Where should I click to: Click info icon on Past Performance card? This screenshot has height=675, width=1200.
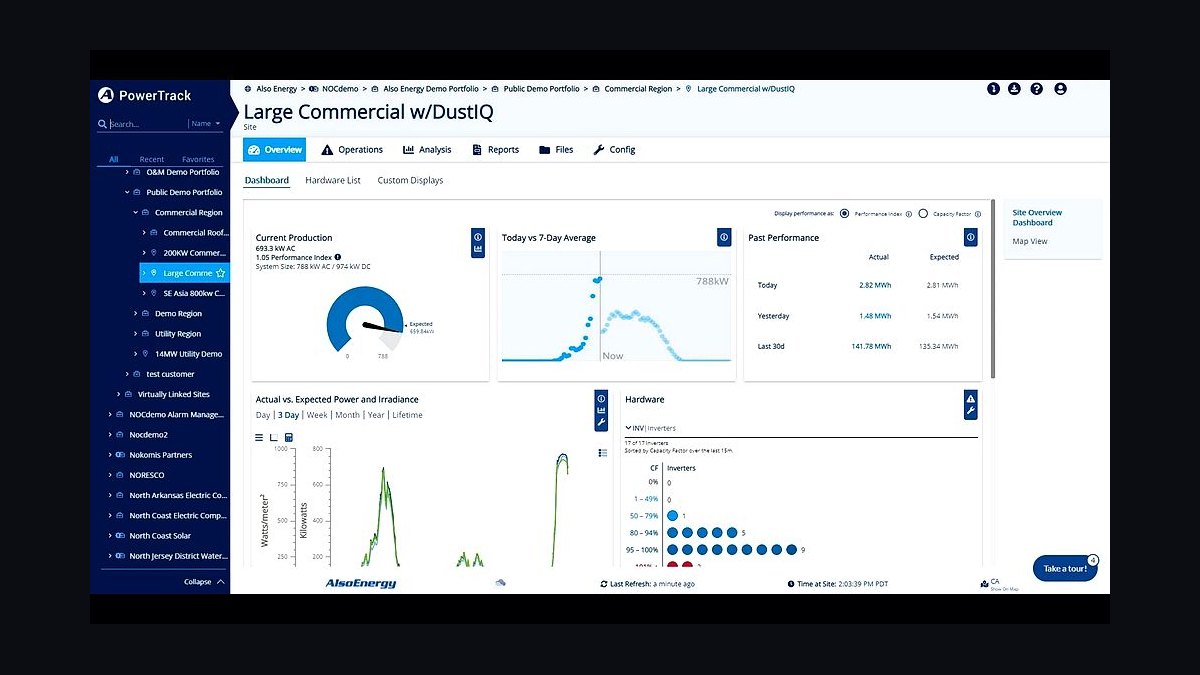970,237
